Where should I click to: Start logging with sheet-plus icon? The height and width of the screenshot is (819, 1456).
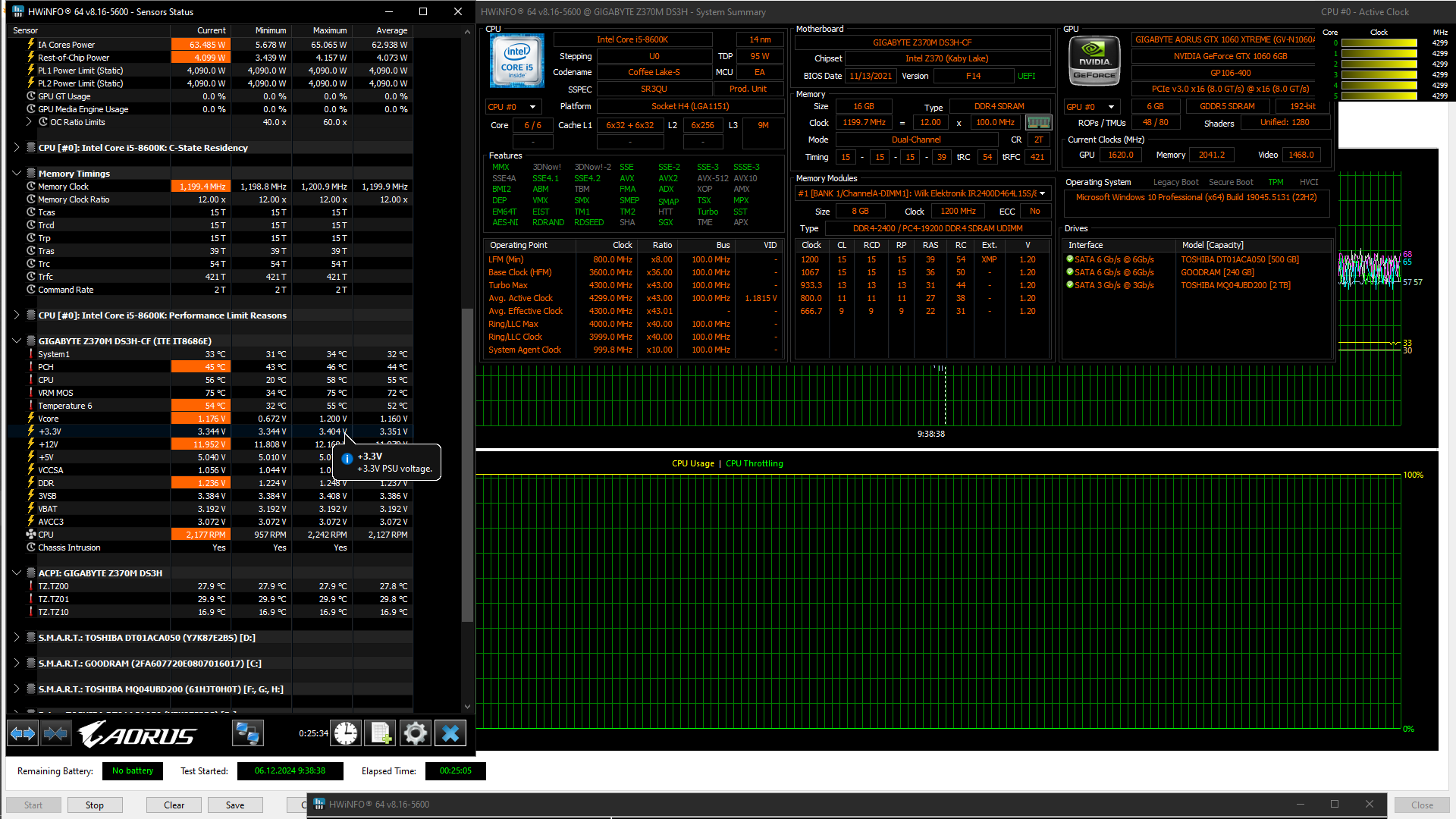pos(381,733)
